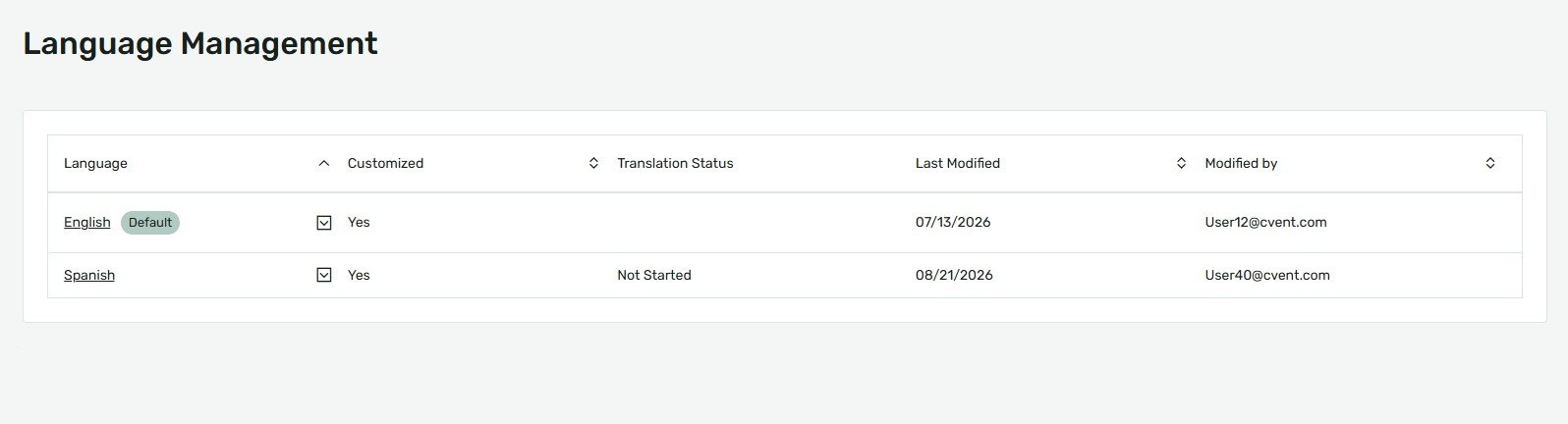This screenshot has height=424, width=1568.
Task: Click User40@cvent.com in the Spanish row
Action: click(x=1267, y=275)
